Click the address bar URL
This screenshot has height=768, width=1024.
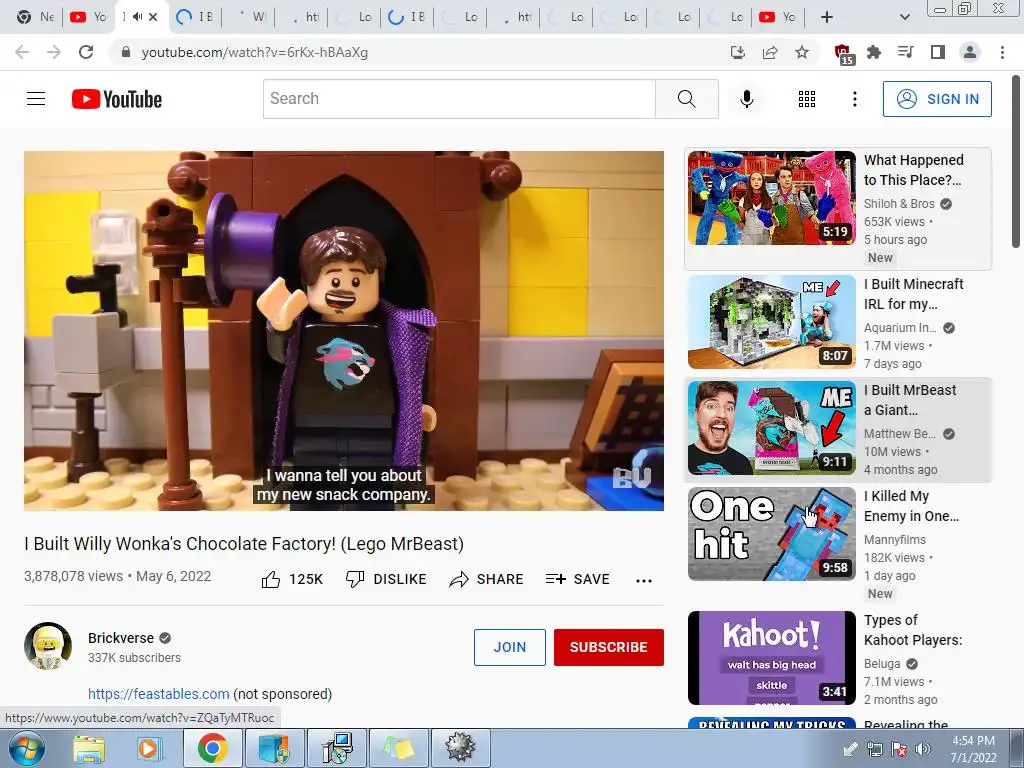point(255,52)
